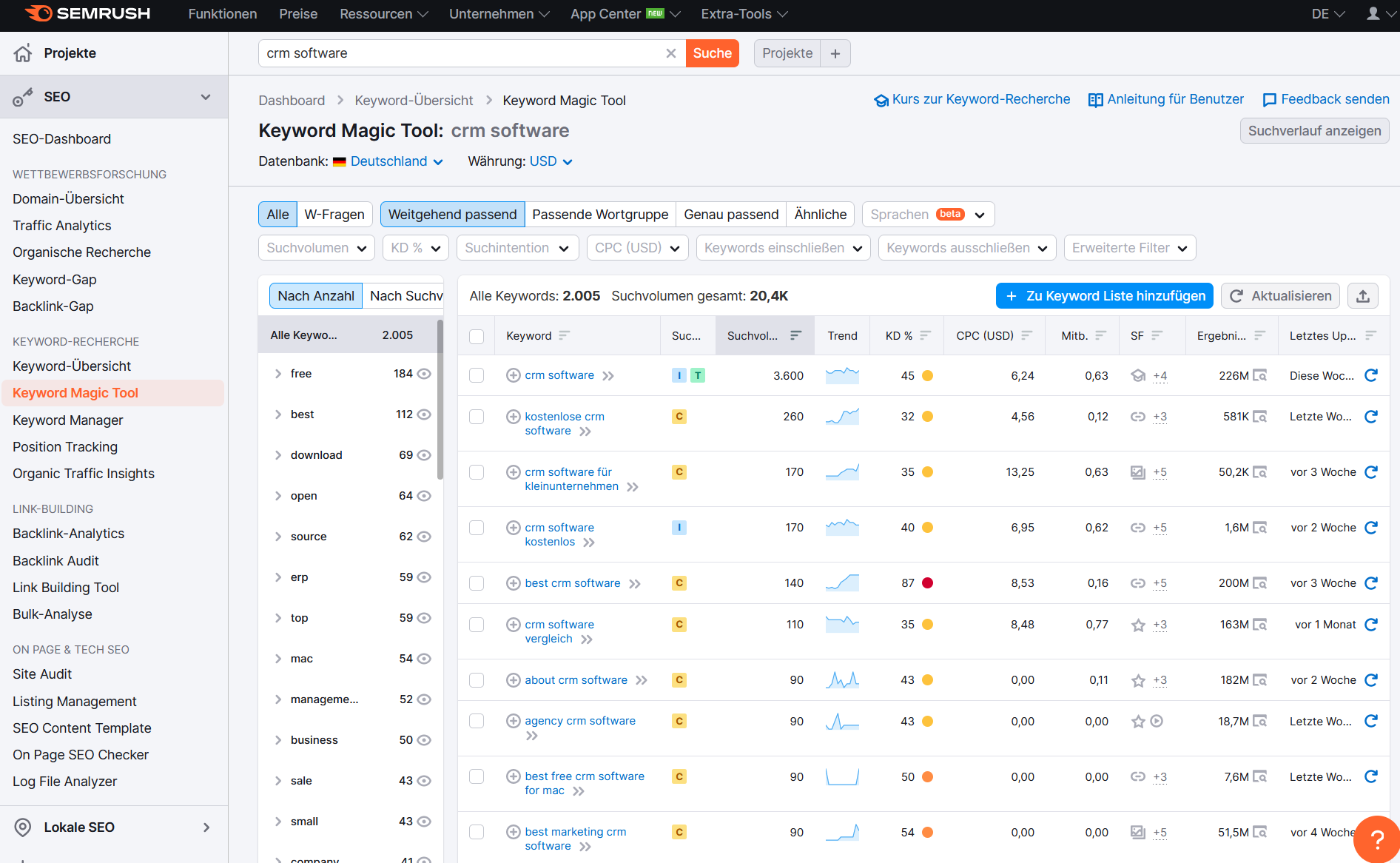The height and width of the screenshot is (863, 1400).
Task: Clear the search field with the X icon
Action: pyautogui.click(x=671, y=53)
